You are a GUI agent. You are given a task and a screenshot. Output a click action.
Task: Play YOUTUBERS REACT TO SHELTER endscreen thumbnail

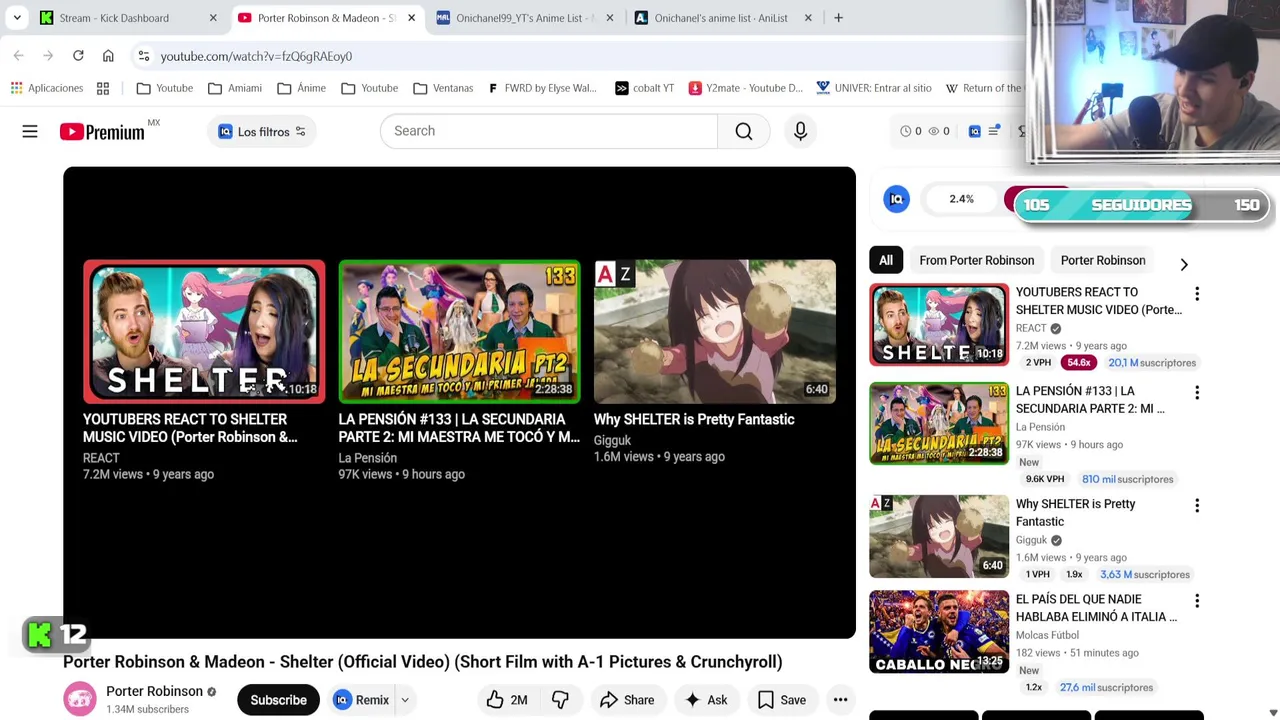[x=204, y=332]
